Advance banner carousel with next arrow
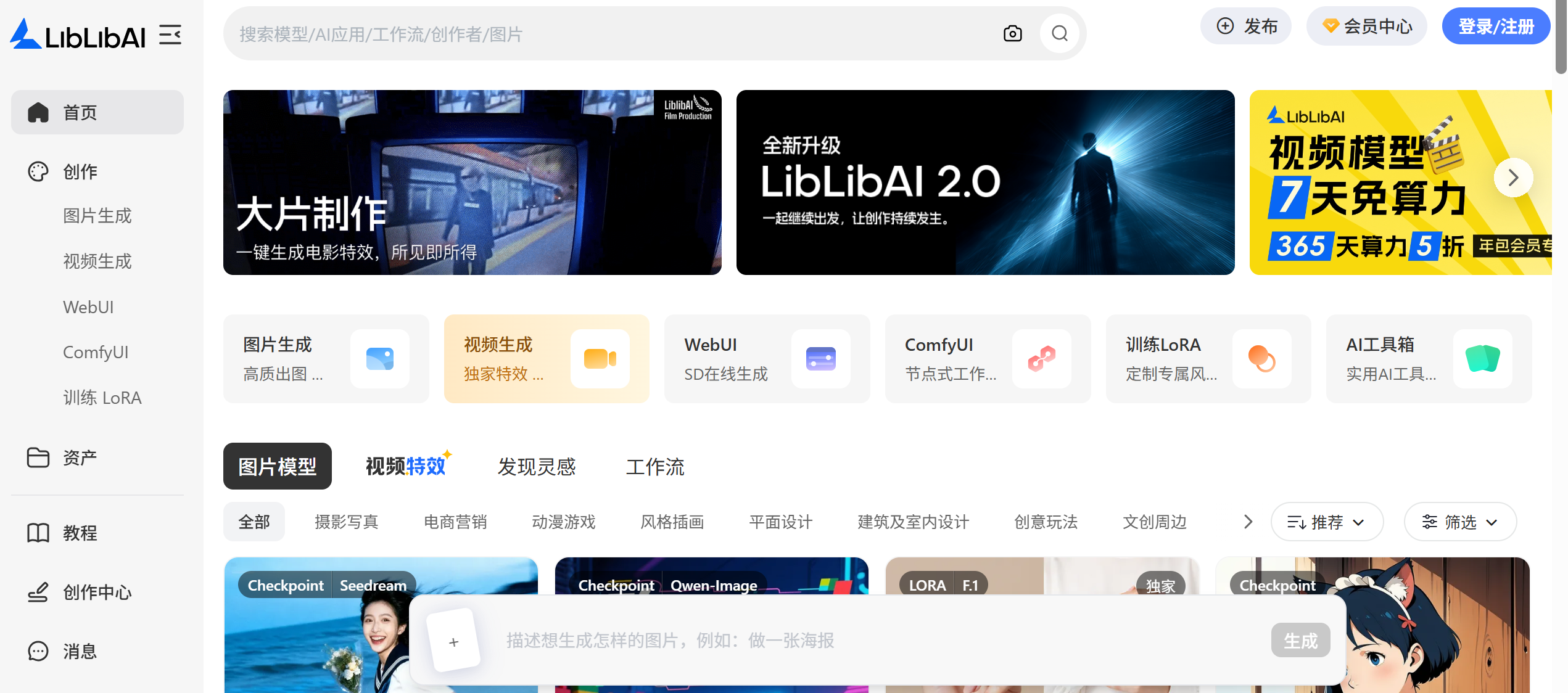Image resolution: width=1568 pixels, height=693 pixels. [x=1512, y=178]
